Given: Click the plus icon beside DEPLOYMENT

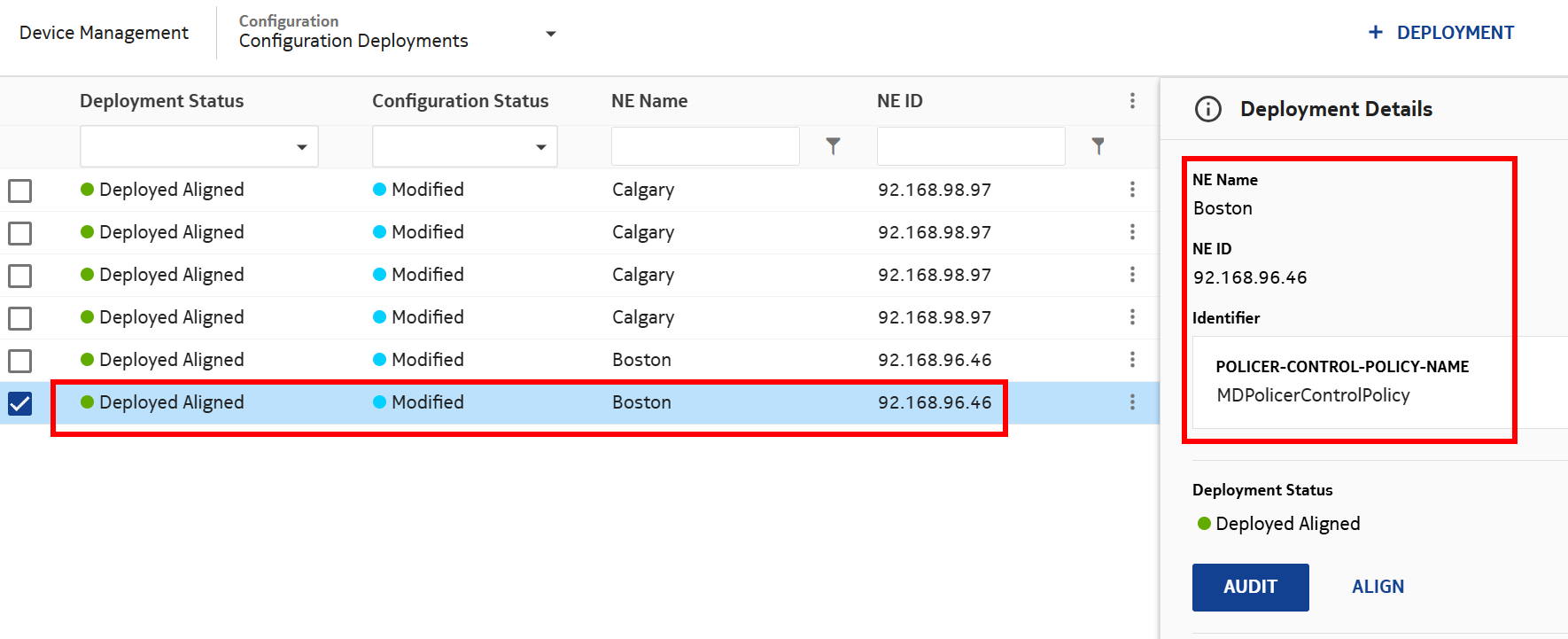Looking at the screenshot, I should pyautogui.click(x=1375, y=33).
